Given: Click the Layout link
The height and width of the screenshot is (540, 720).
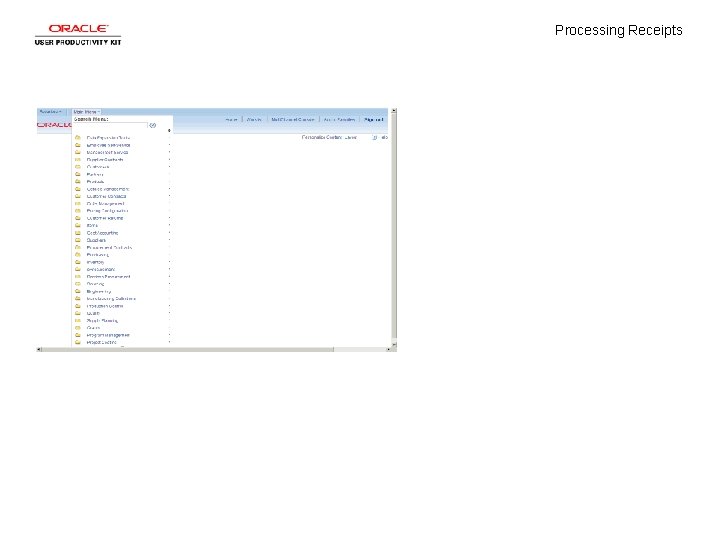Looking at the screenshot, I should pyautogui.click(x=350, y=137).
